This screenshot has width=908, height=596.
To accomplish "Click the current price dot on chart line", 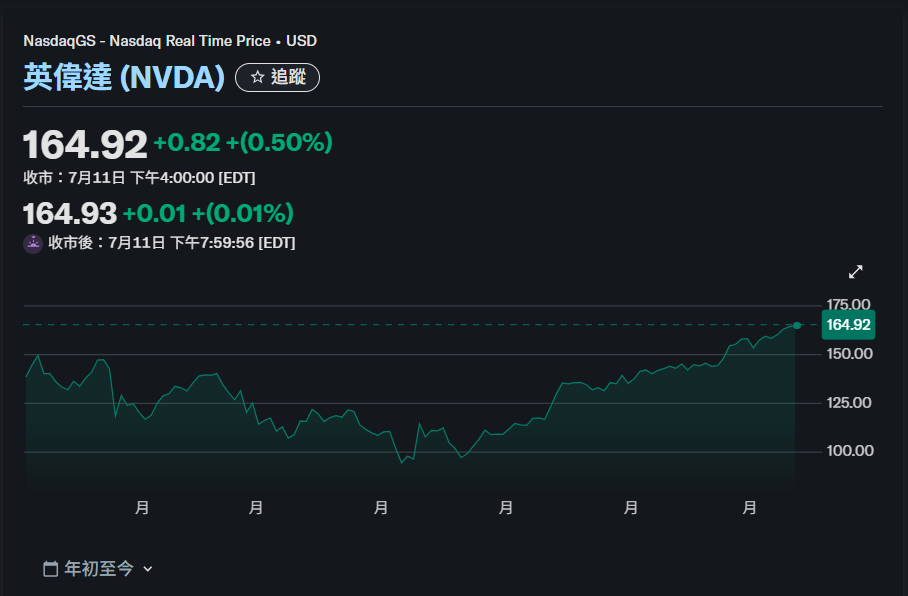I will coord(797,326).
